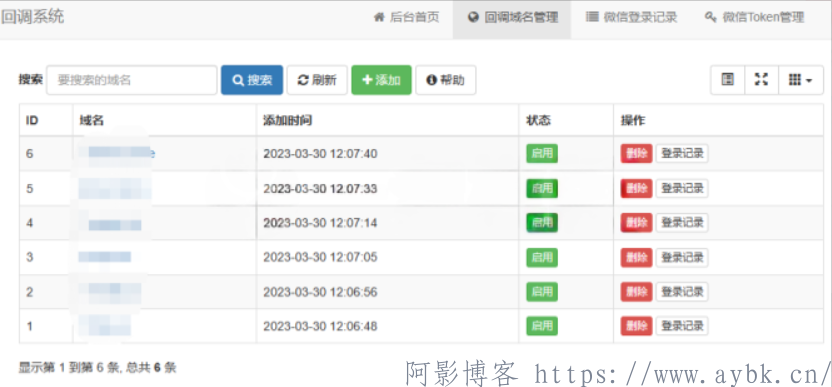The height and width of the screenshot is (387, 832).
Task: Open 后台首页 nav item
Action: point(407,18)
